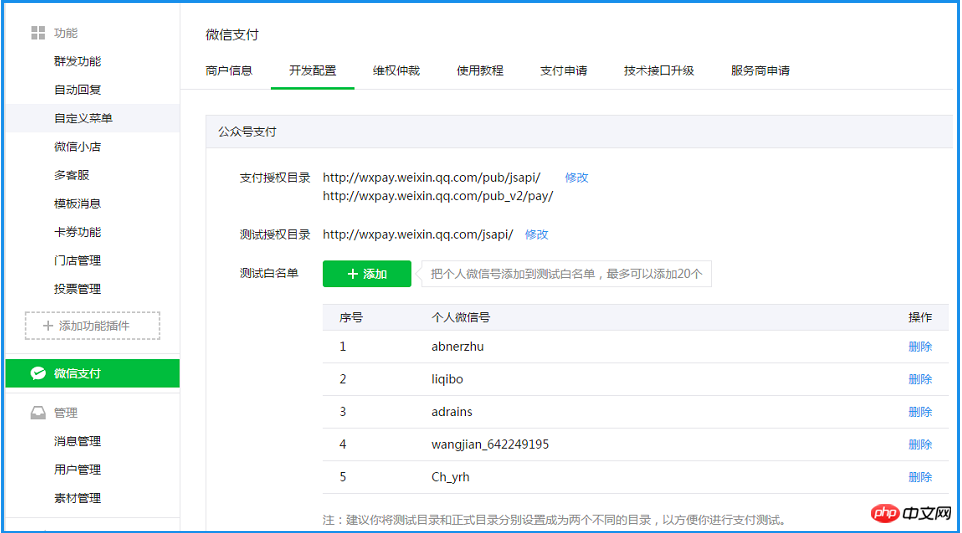Viewport: 962px width, 533px height.
Task: Select 微信支付 green sidebar item
Action: pyautogui.click(x=93, y=373)
